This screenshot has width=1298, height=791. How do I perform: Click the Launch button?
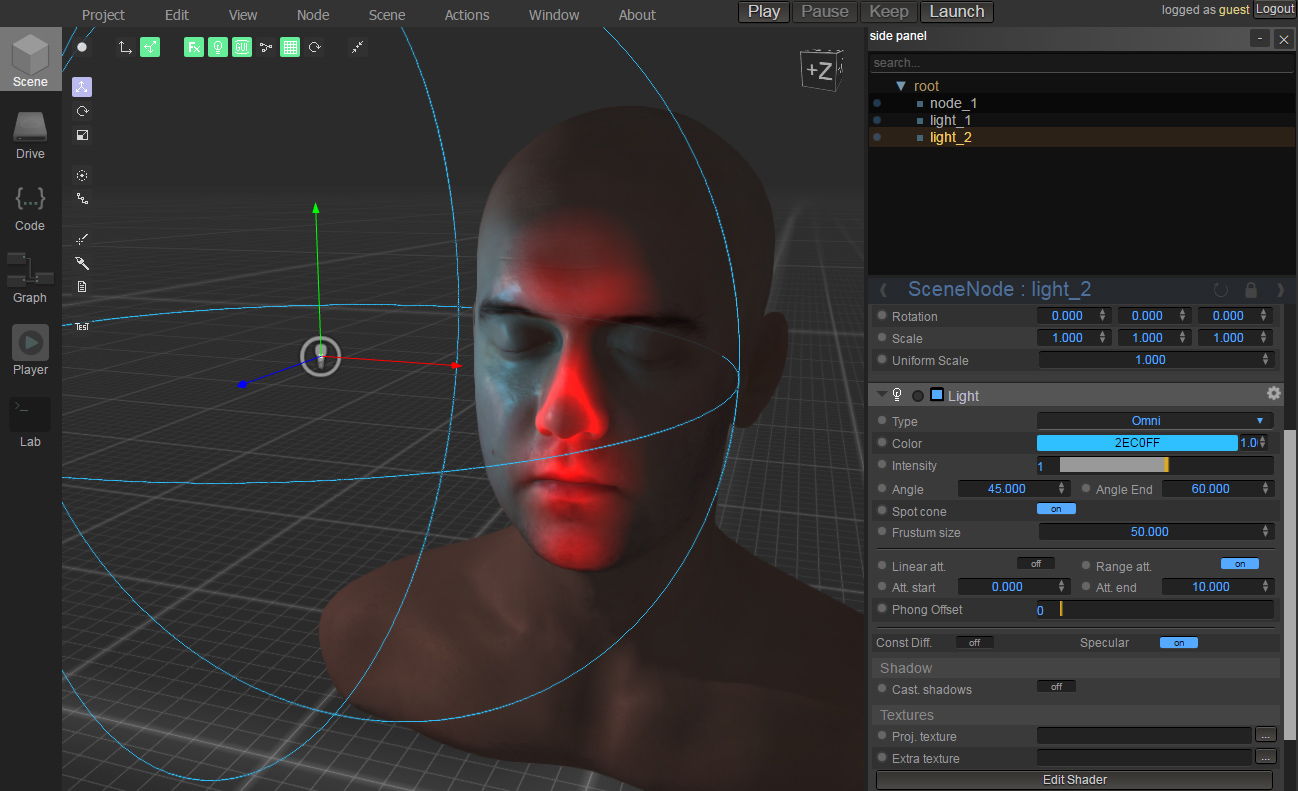click(957, 12)
